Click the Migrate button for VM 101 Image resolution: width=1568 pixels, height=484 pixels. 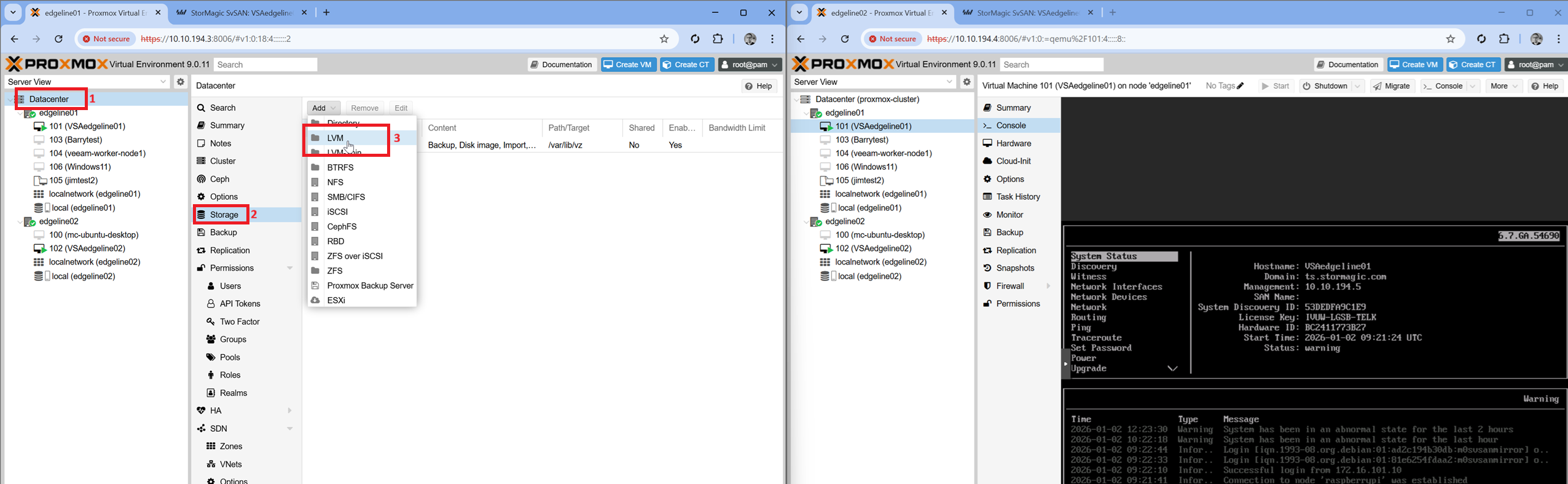coord(1392,86)
